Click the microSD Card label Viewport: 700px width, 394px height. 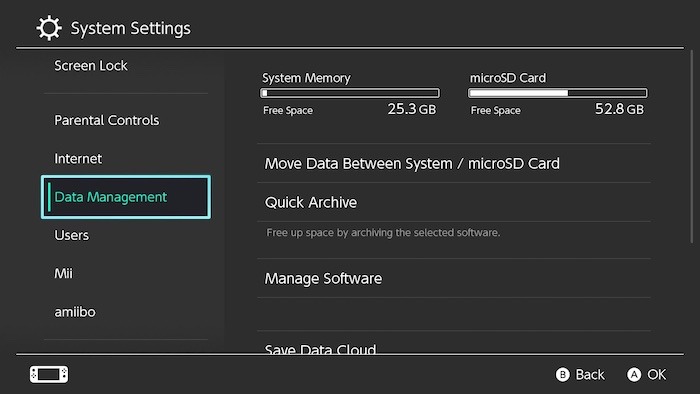508,78
